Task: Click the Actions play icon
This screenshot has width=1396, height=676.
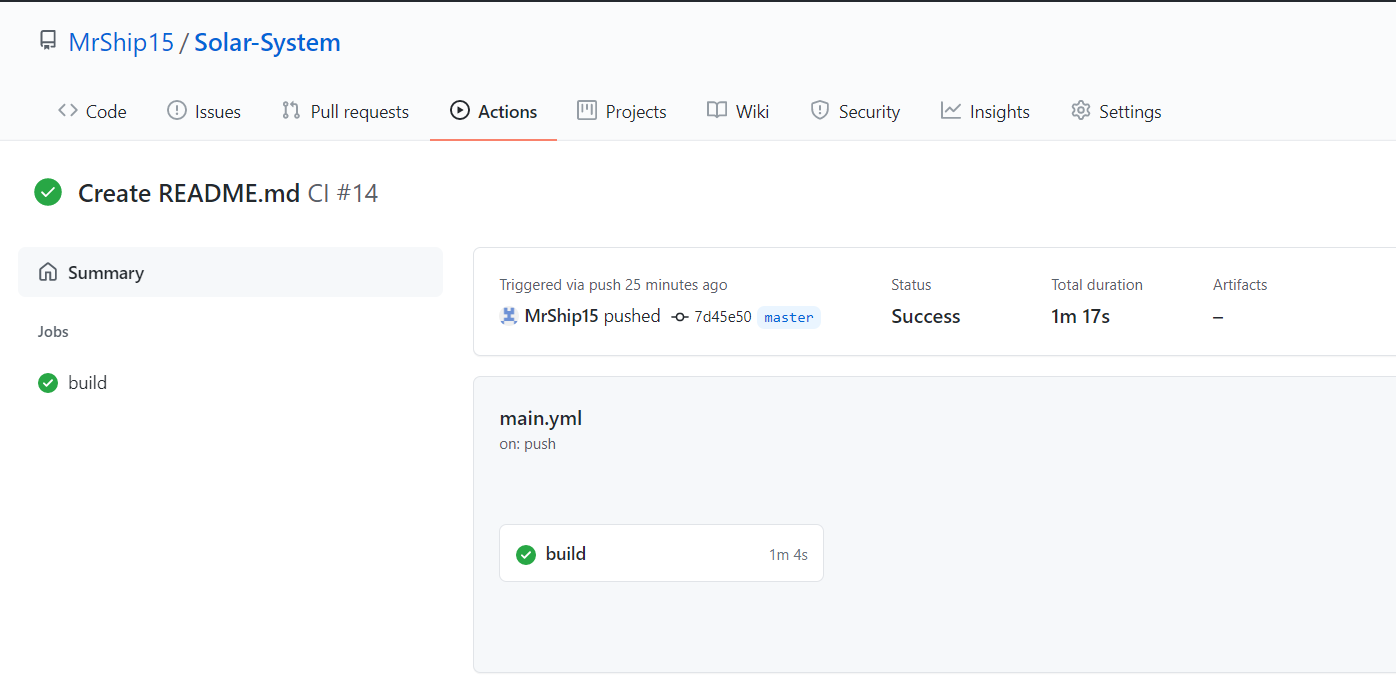Action: (460, 110)
